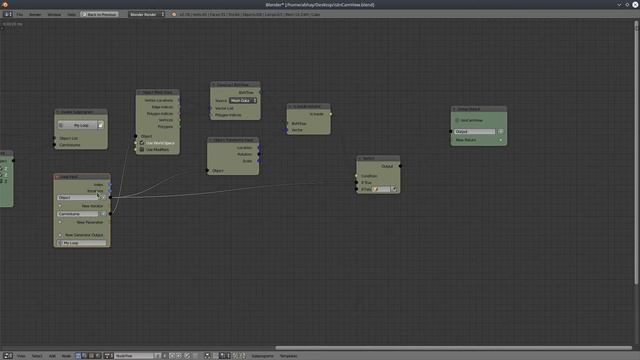Open the Blender Render engine dropdown

pyautogui.click(x=147, y=14)
